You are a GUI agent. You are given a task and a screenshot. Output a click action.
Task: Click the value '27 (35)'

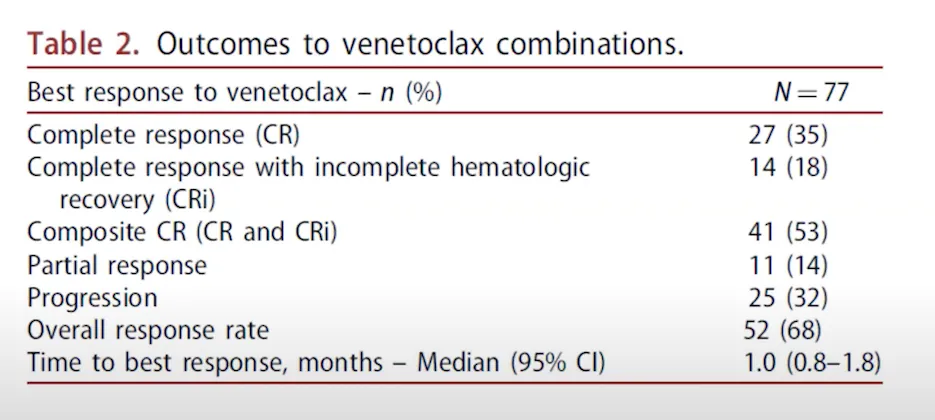tap(788, 134)
